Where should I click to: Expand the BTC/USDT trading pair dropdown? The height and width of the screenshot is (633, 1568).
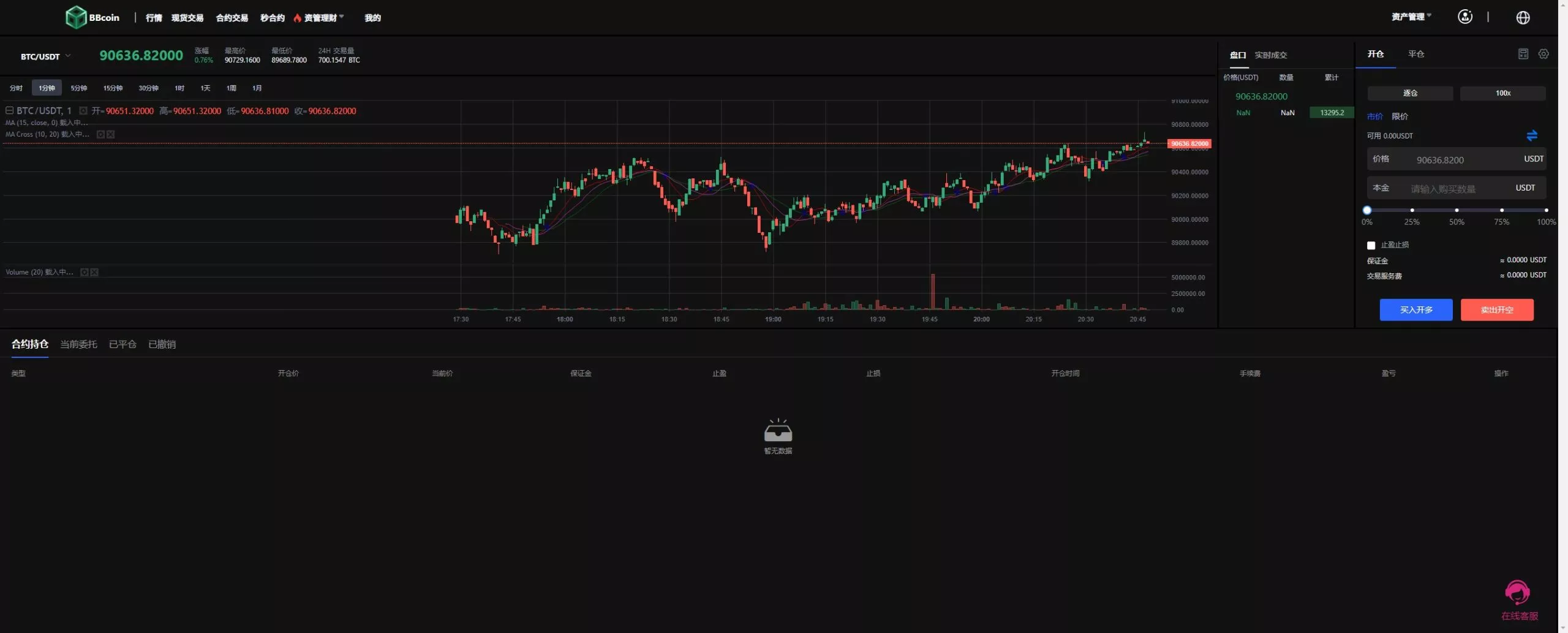[45, 56]
